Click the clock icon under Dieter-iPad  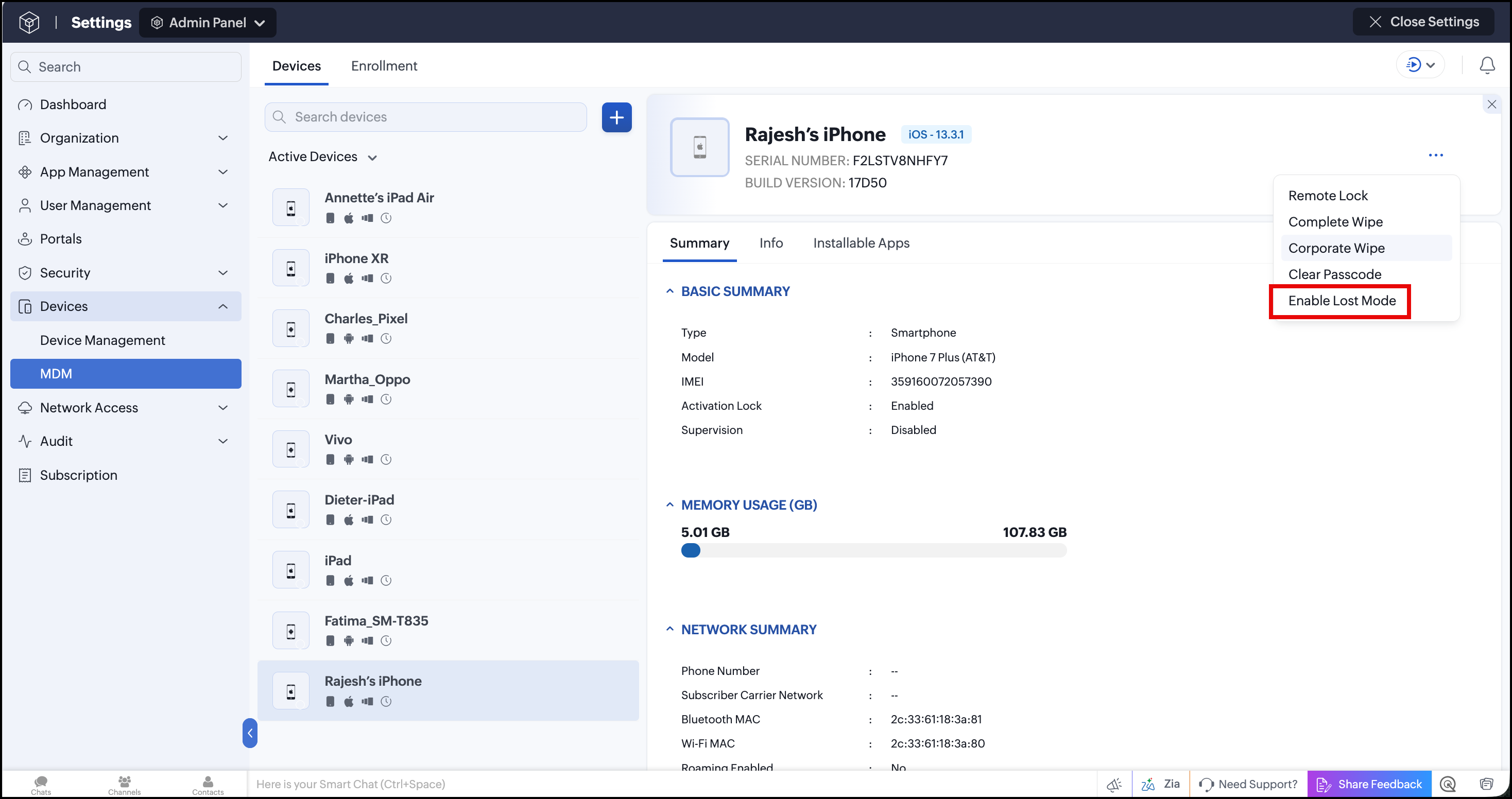(386, 520)
